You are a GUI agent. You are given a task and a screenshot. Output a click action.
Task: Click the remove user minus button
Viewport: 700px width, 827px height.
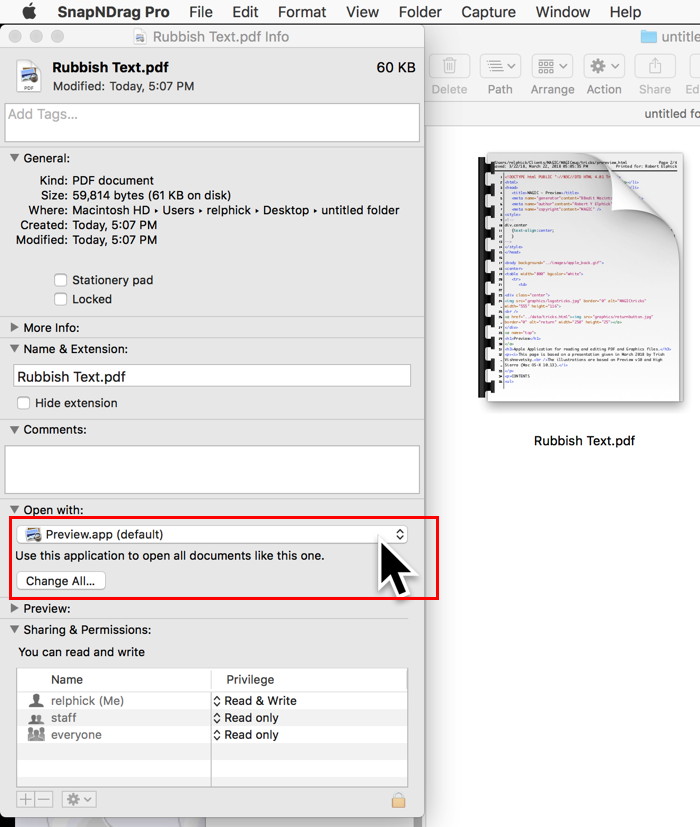pyautogui.click(x=44, y=800)
